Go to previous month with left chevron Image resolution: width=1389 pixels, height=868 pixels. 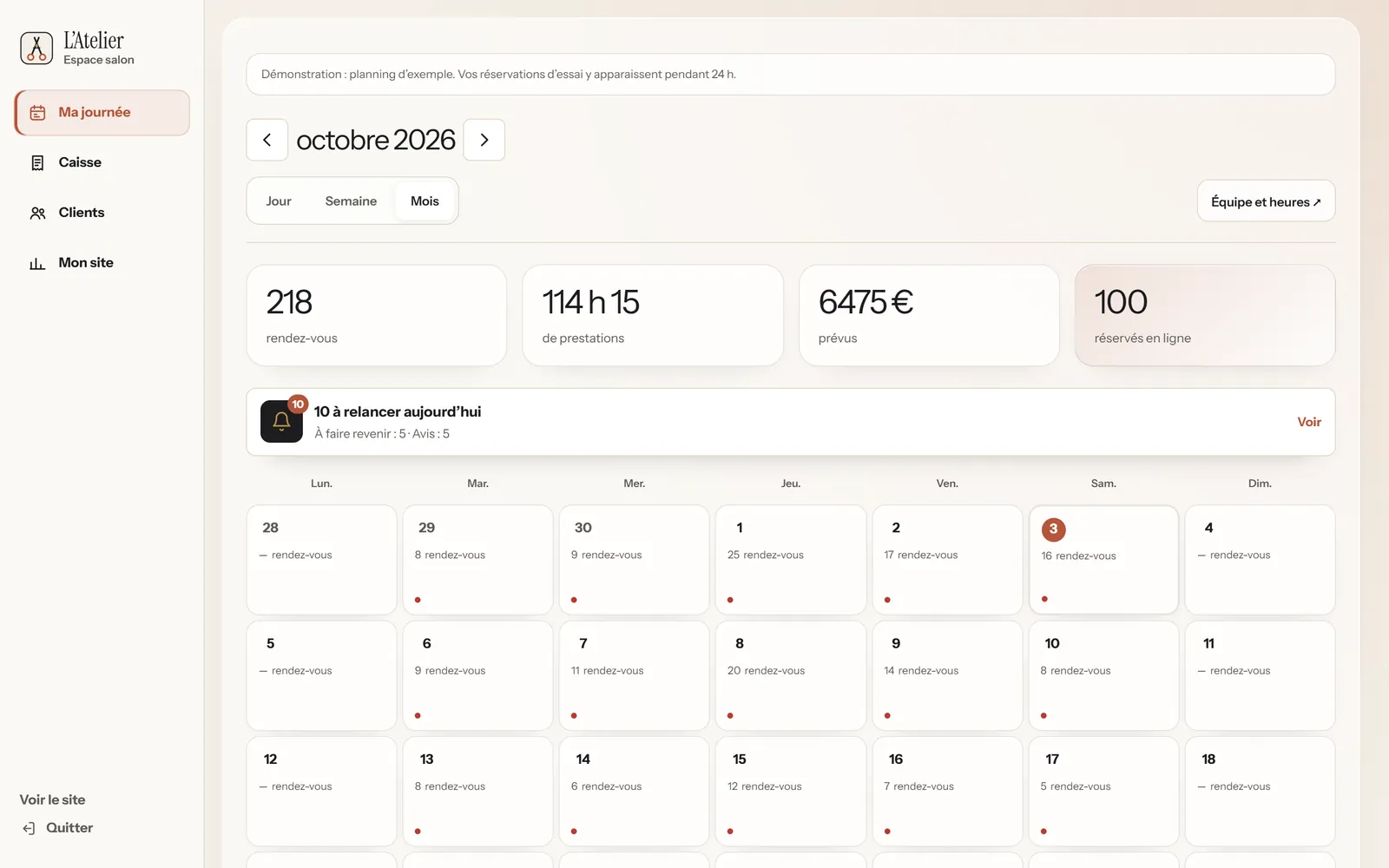coord(267,140)
